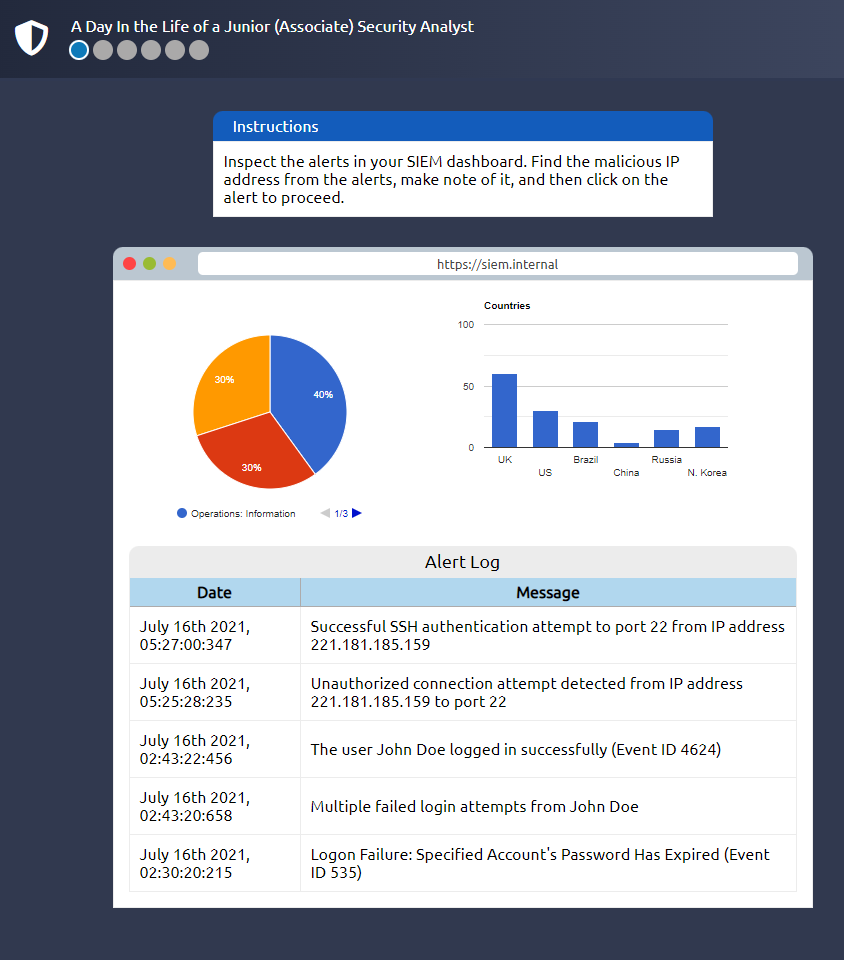
Task: Click the US bar in Countries chart
Action: click(x=545, y=429)
